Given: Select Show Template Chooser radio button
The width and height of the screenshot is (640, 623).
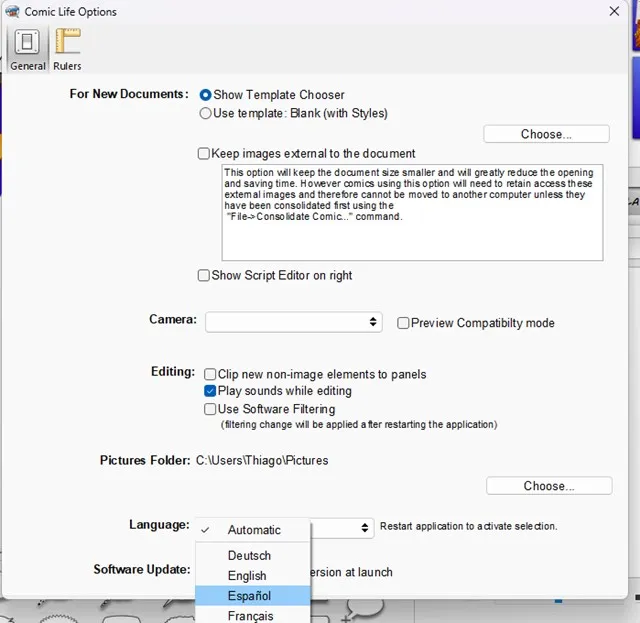Looking at the screenshot, I should [x=206, y=95].
